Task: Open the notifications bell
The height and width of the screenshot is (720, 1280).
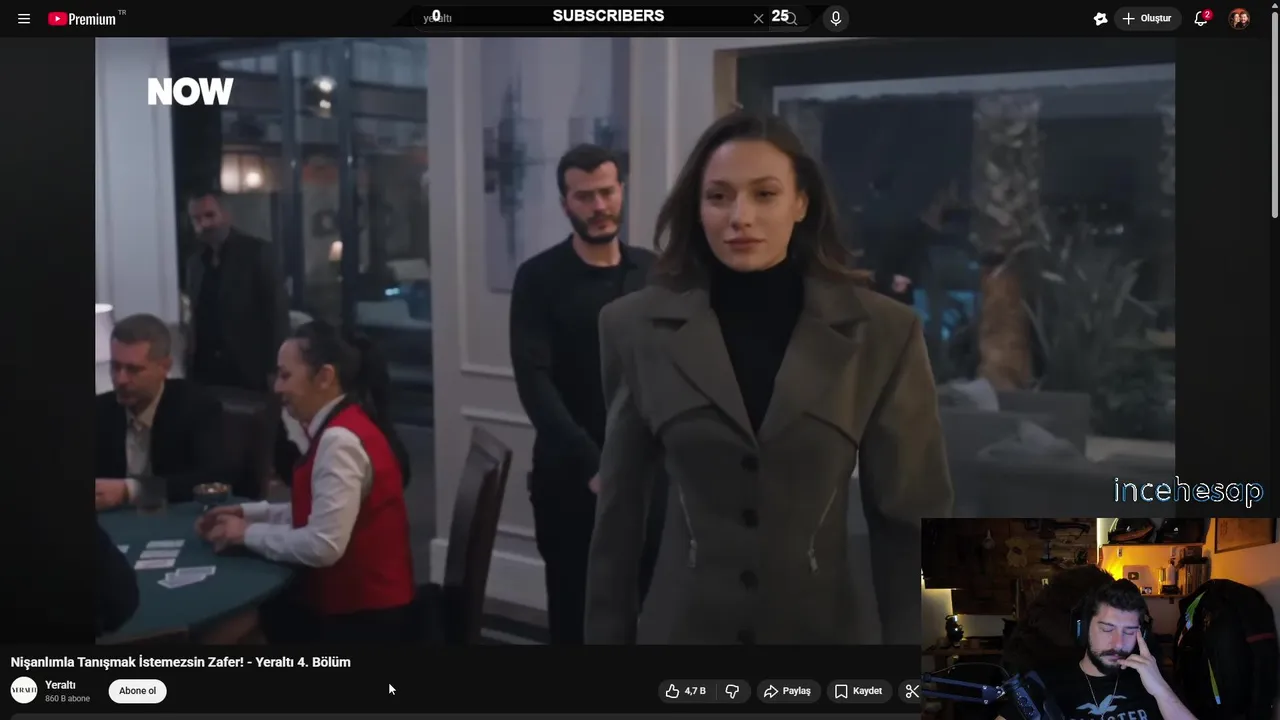Action: point(1201,19)
